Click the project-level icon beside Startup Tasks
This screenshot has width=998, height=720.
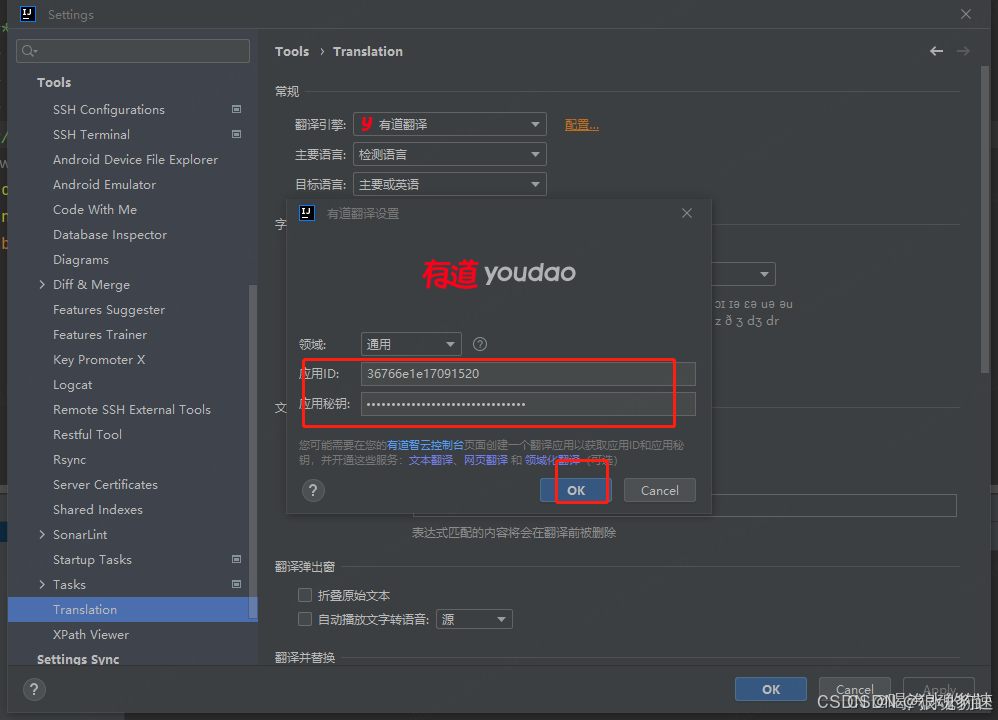pos(236,560)
